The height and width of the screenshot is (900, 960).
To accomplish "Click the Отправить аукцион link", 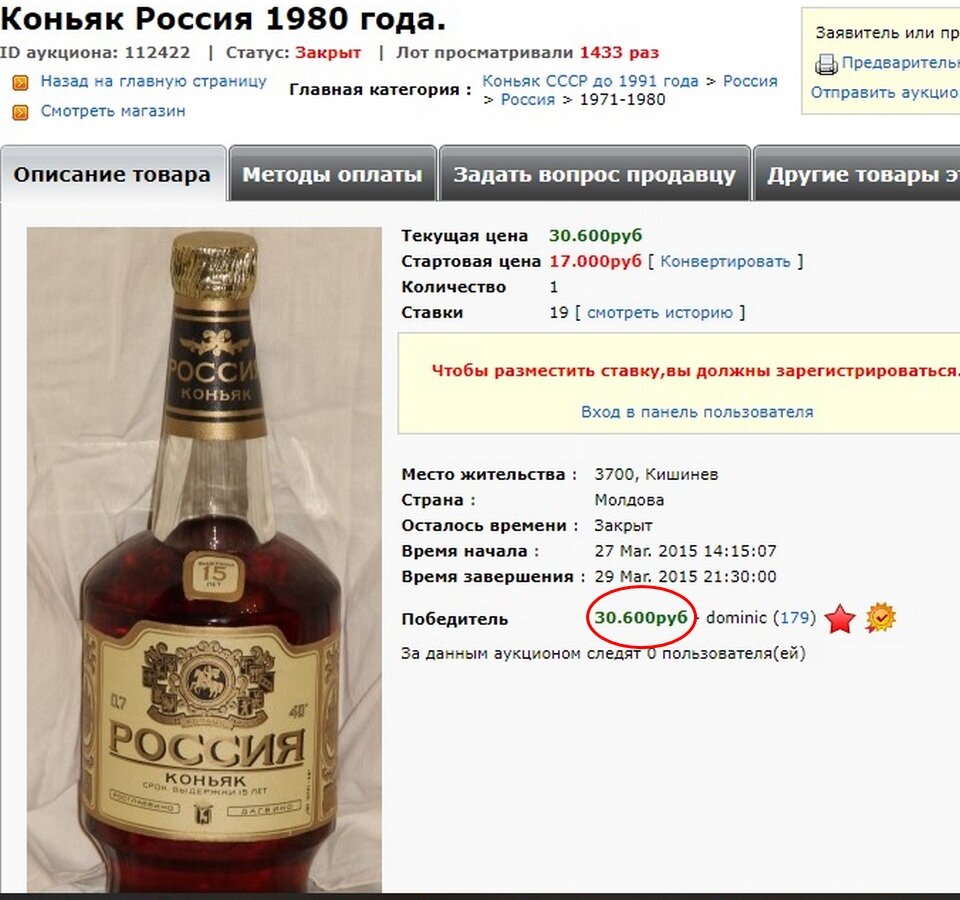I will (885, 92).
